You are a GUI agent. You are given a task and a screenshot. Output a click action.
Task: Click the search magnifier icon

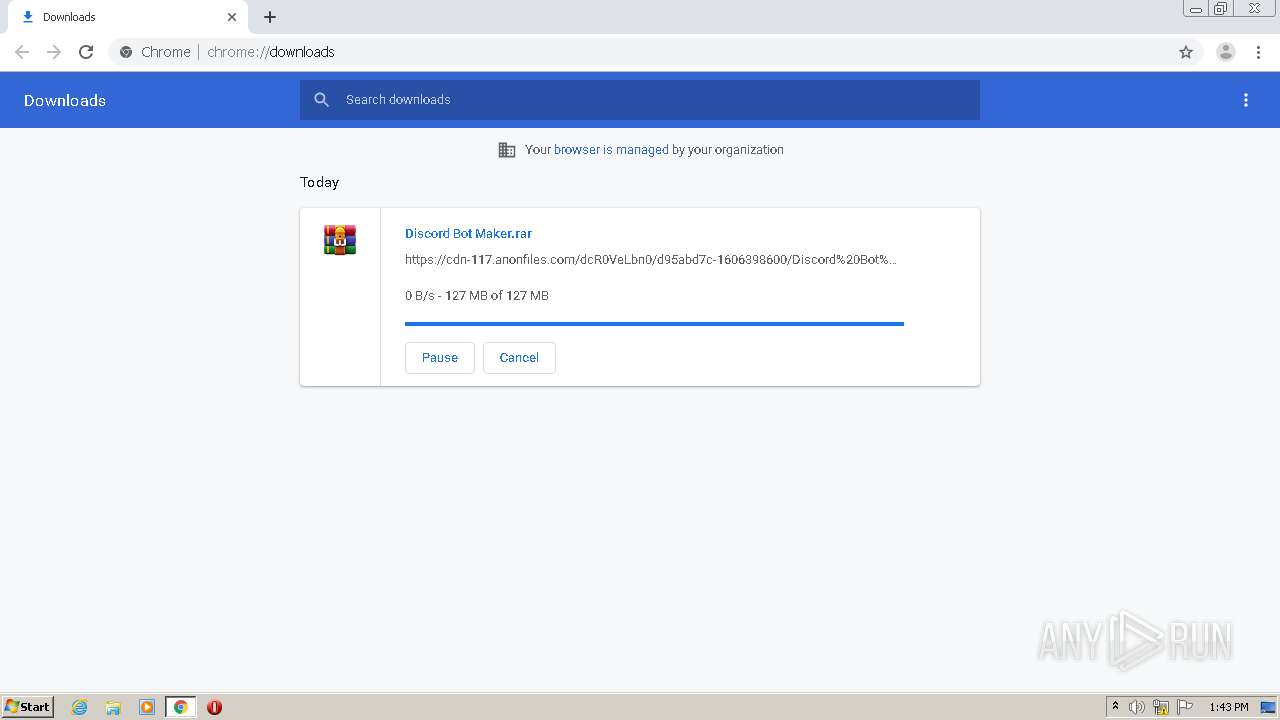(x=322, y=100)
